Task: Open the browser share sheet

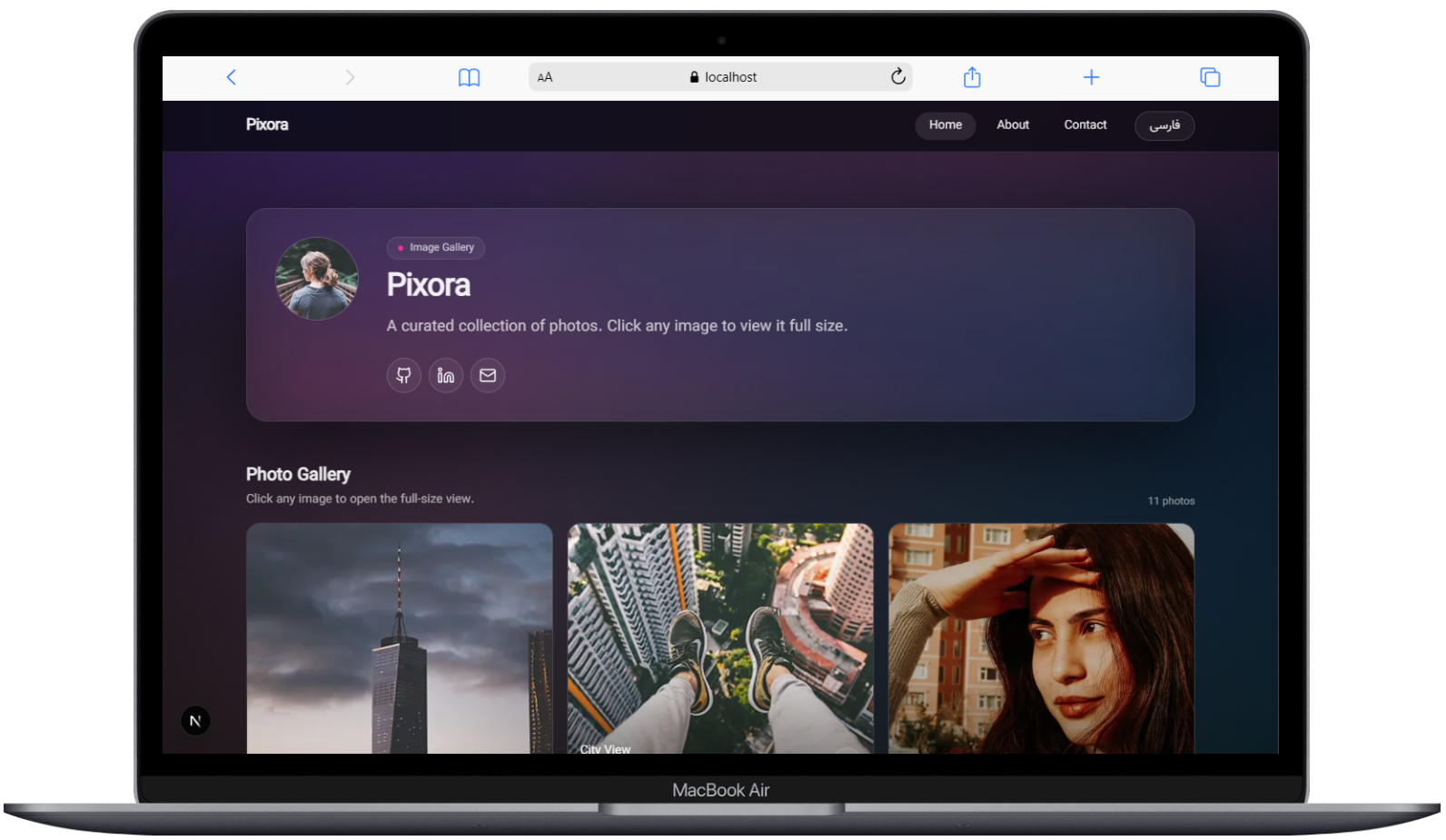Action: (x=972, y=77)
